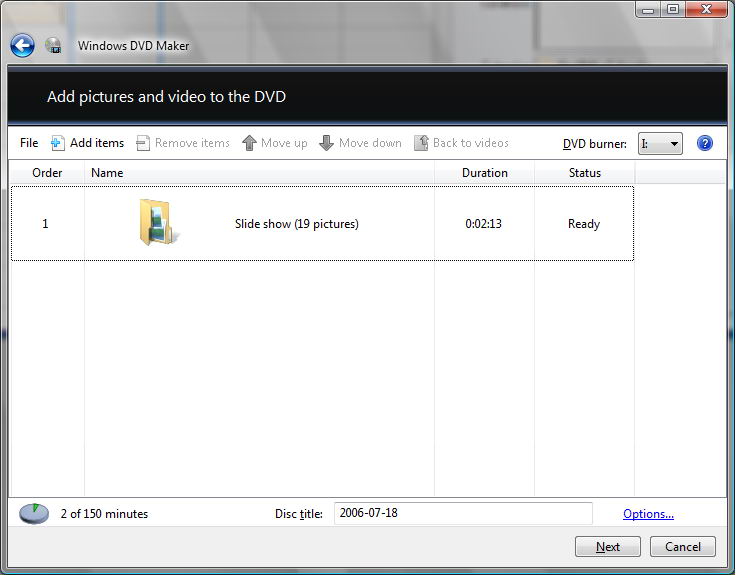Click the Add items label
Viewport: 736px width, 575px height.
[97, 143]
